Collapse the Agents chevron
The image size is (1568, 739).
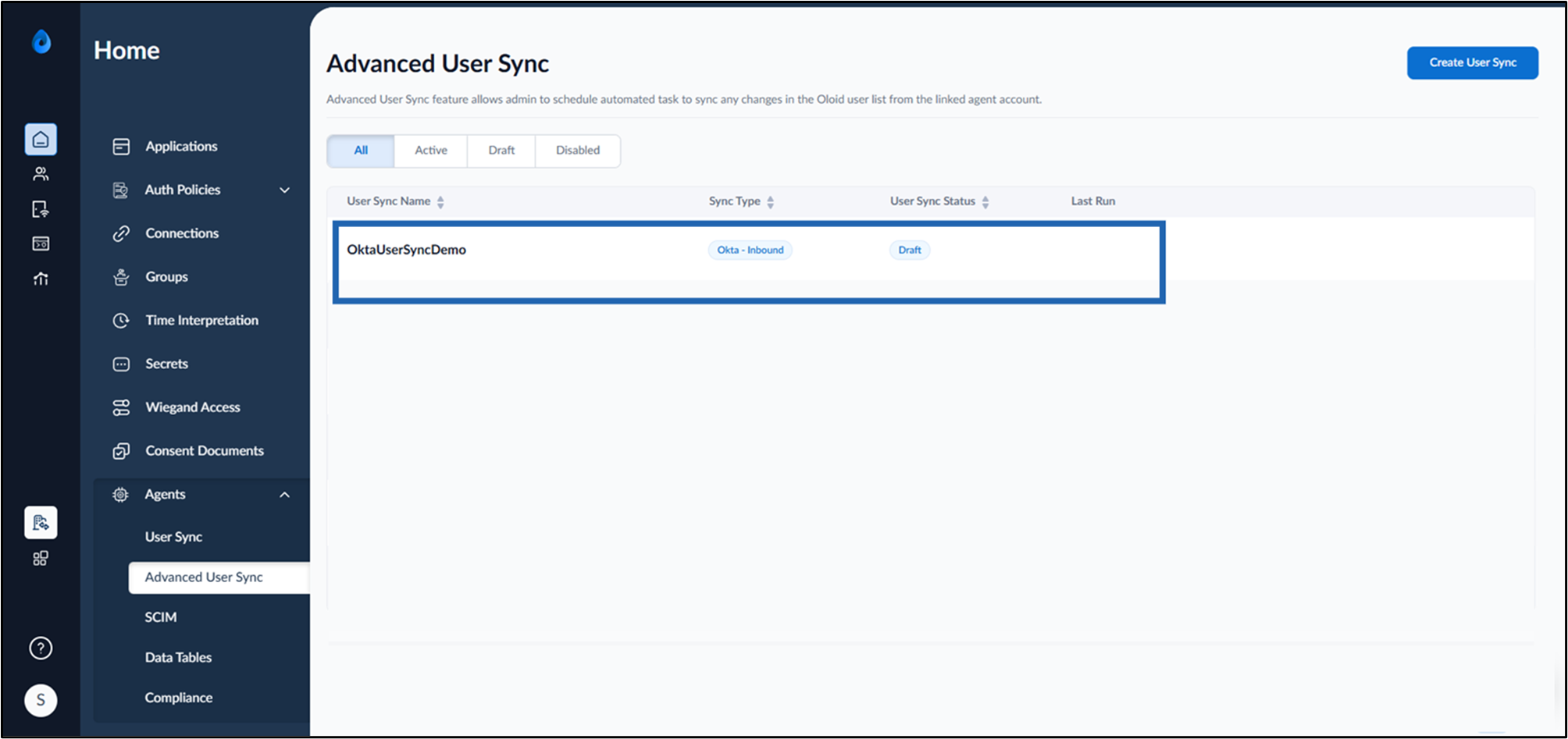[x=285, y=495]
